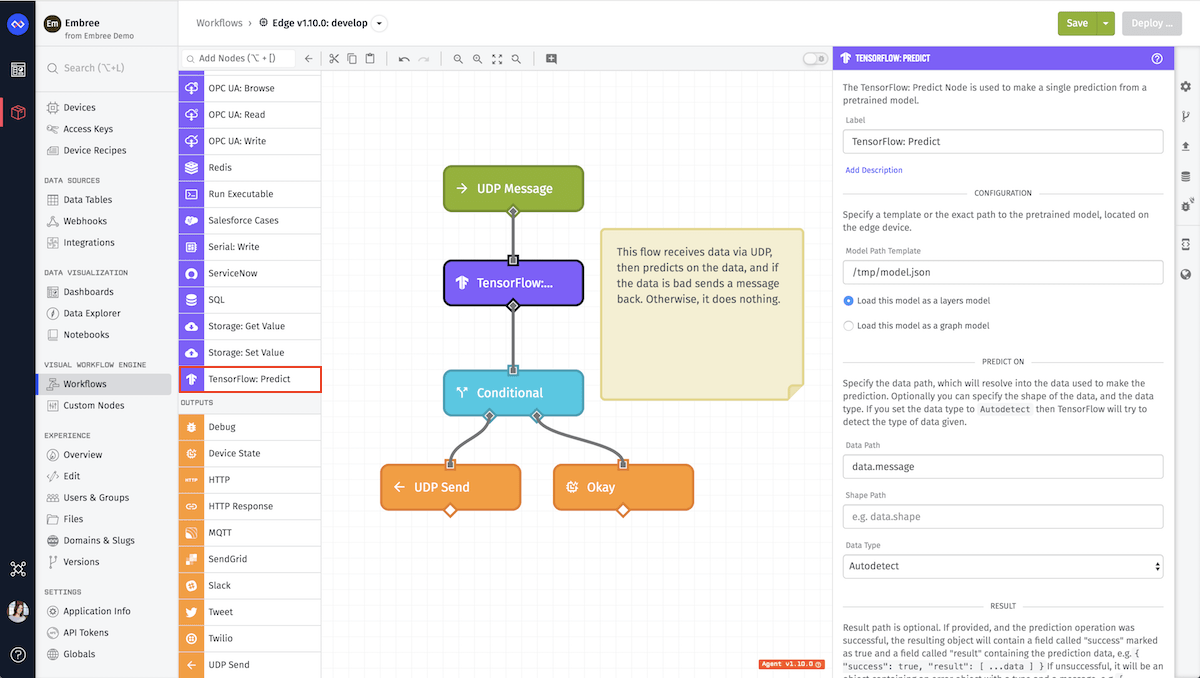Open the workflow settings gear in the right rail

(x=1186, y=87)
